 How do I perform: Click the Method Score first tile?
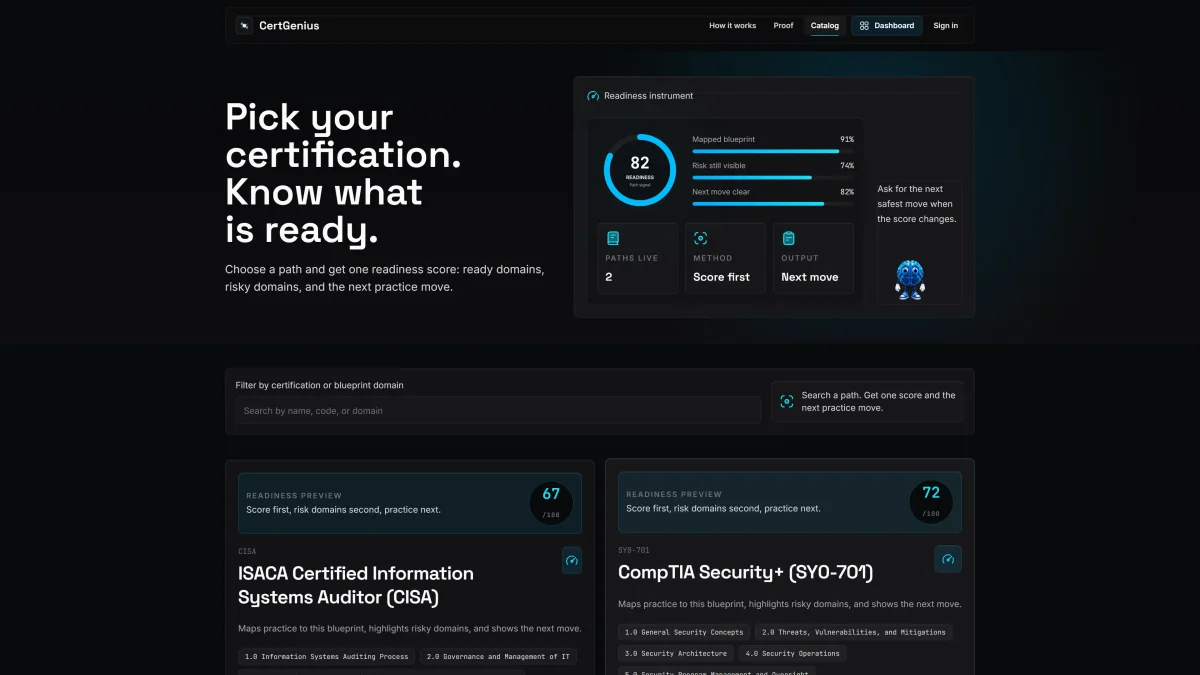(726, 258)
